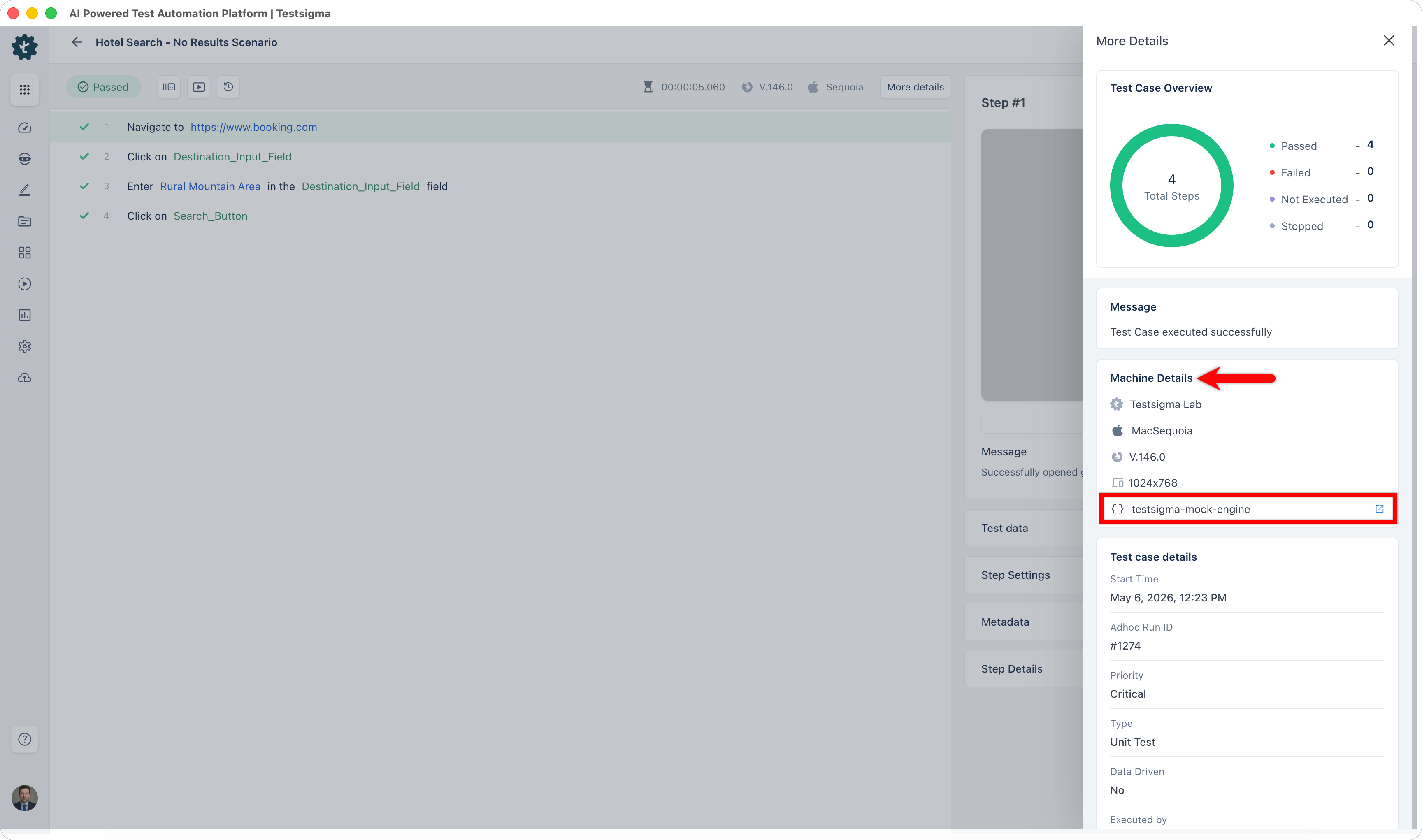Image resolution: width=1422 pixels, height=840 pixels.
Task: Click the Testsigma logo in the sidebar
Action: tap(24, 47)
